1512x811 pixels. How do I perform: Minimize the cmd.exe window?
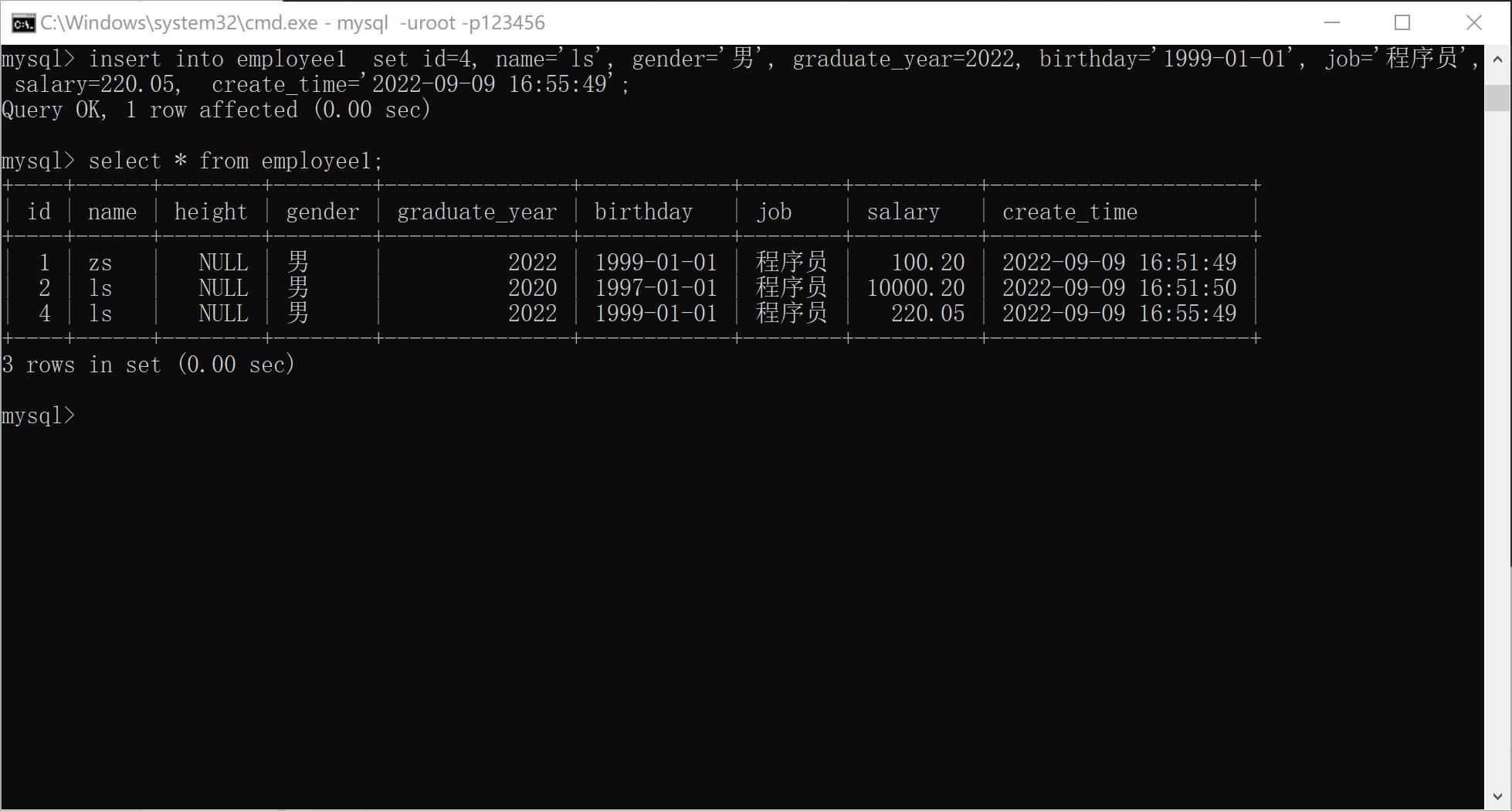[1331, 22]
